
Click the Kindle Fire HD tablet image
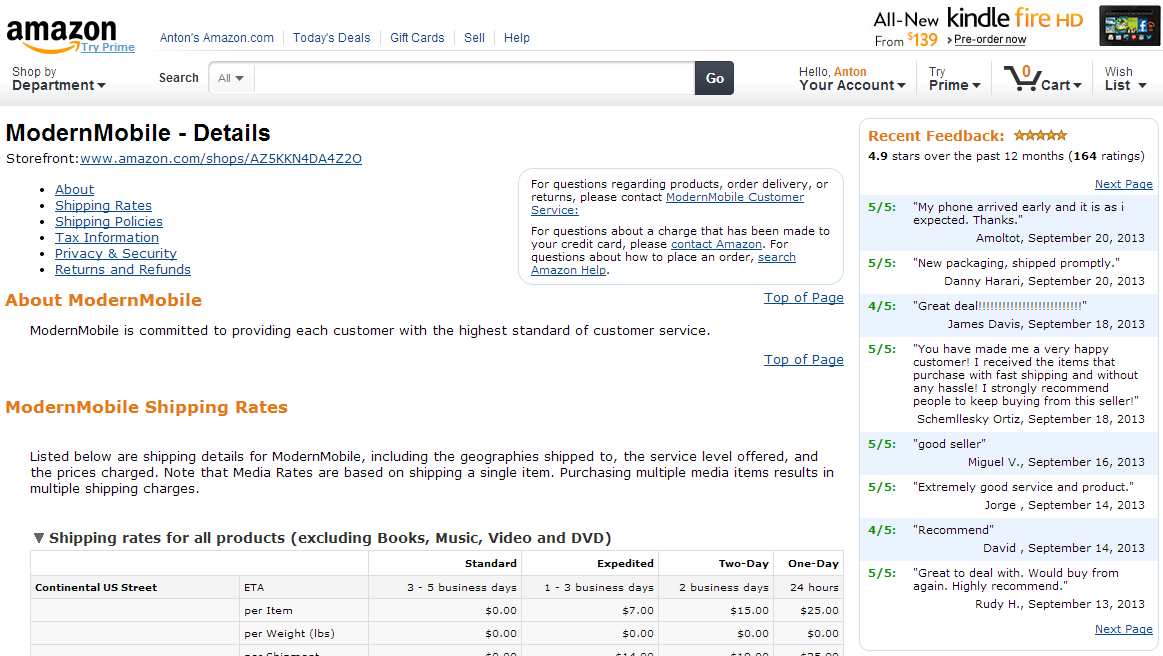point(1129,26)
